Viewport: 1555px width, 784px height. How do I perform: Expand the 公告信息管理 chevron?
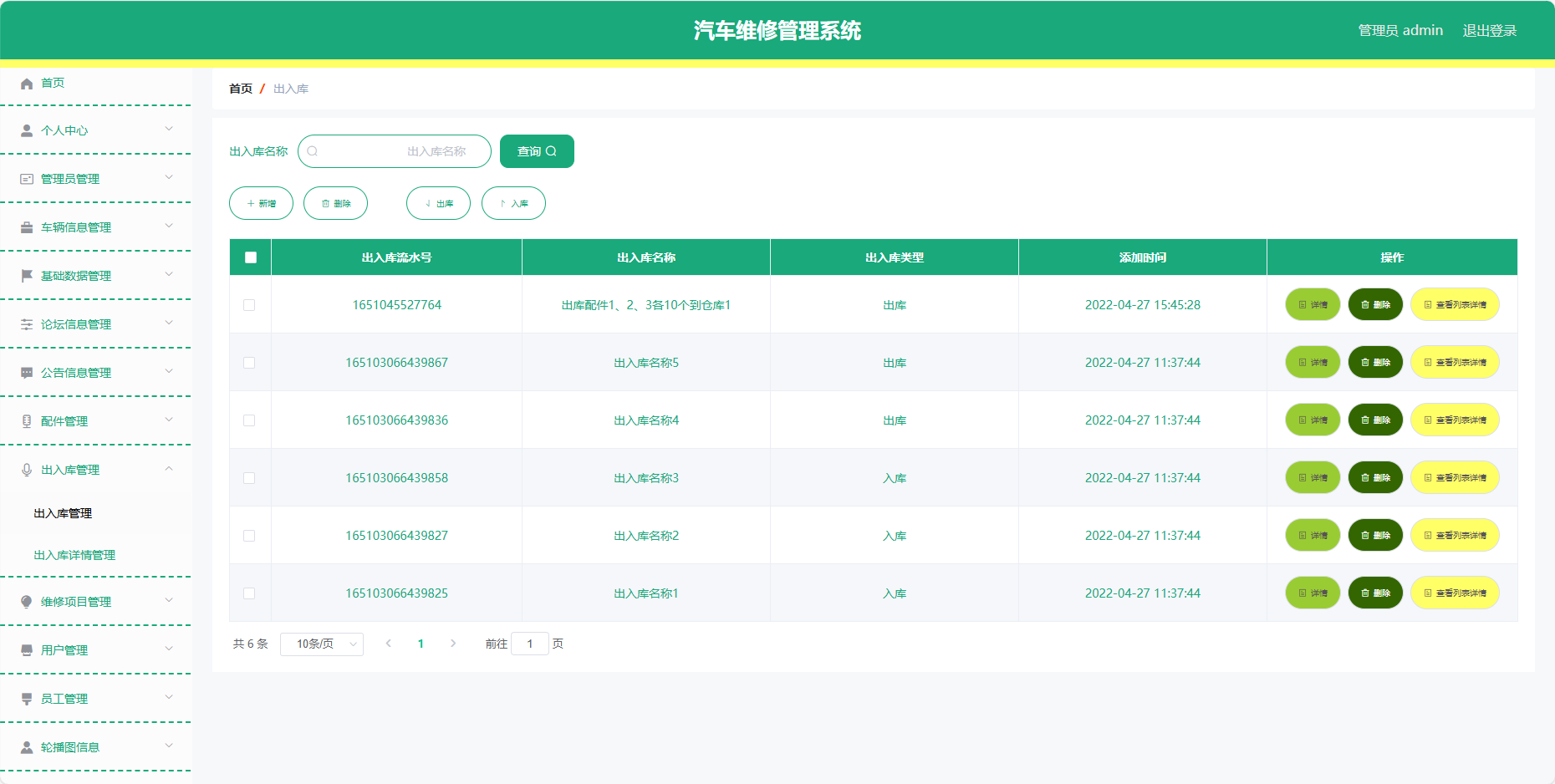169,371
